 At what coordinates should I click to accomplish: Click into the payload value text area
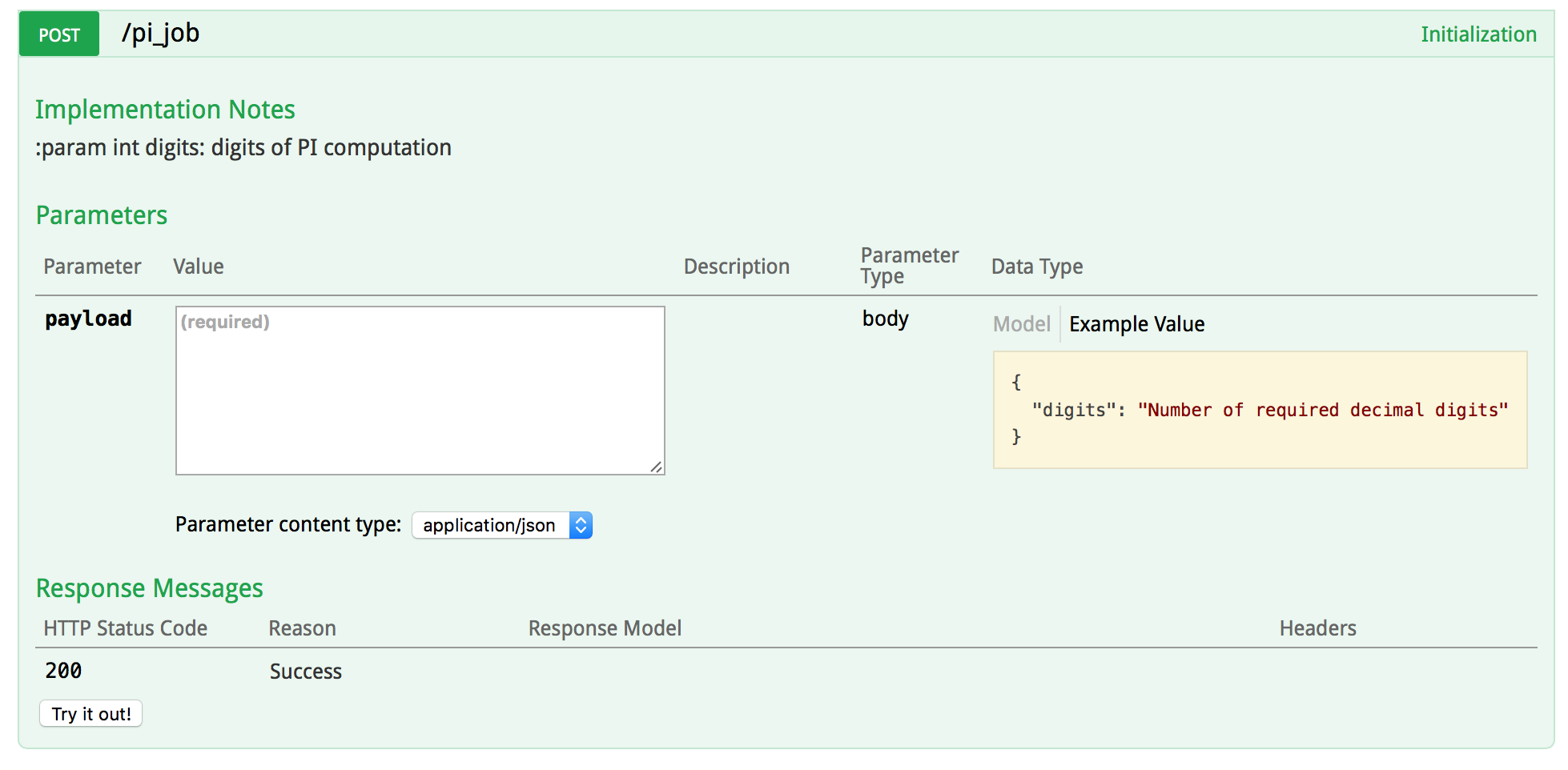pos(420,390)
